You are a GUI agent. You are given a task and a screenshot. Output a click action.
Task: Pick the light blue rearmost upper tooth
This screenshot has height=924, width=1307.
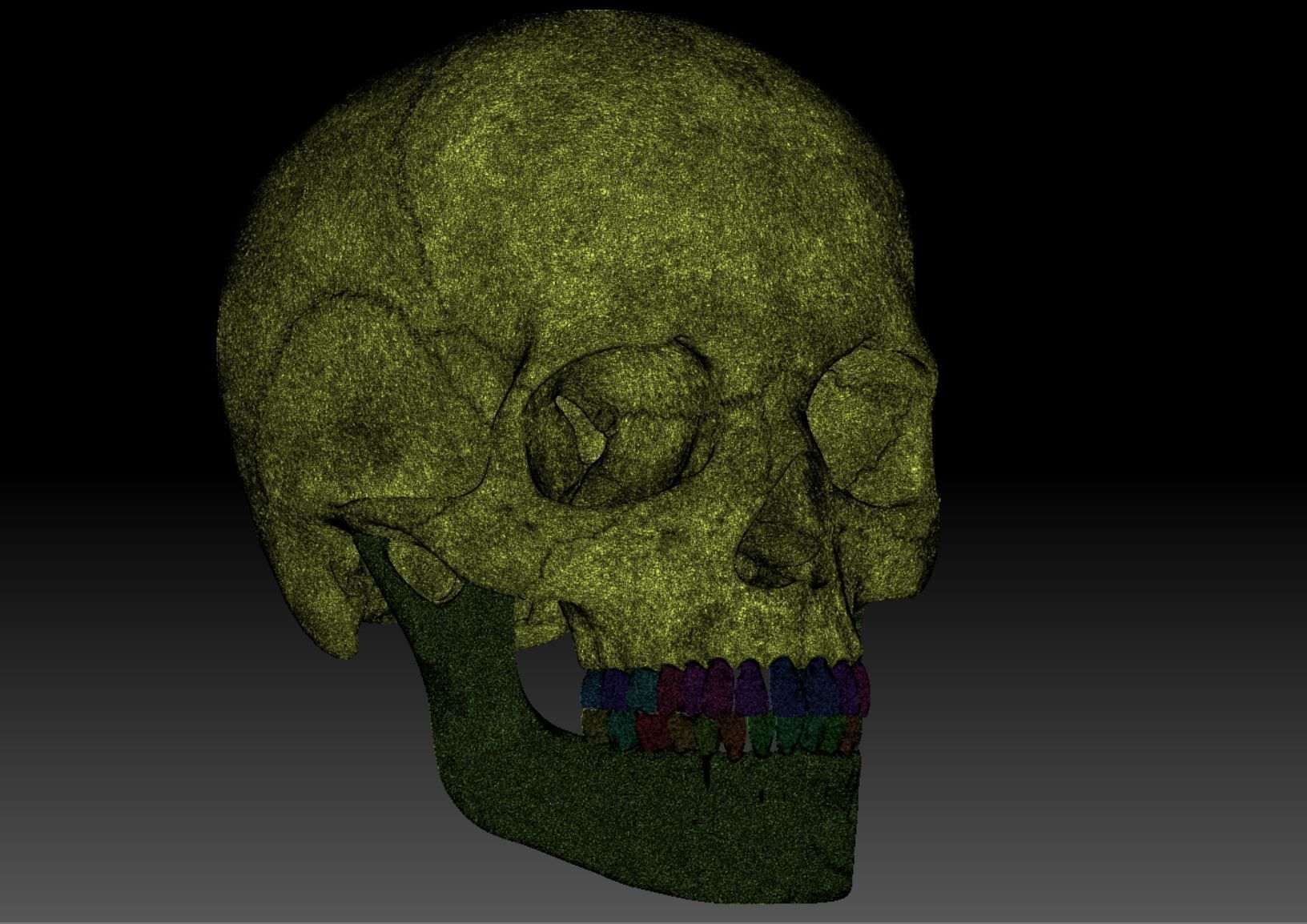(591, 689)
